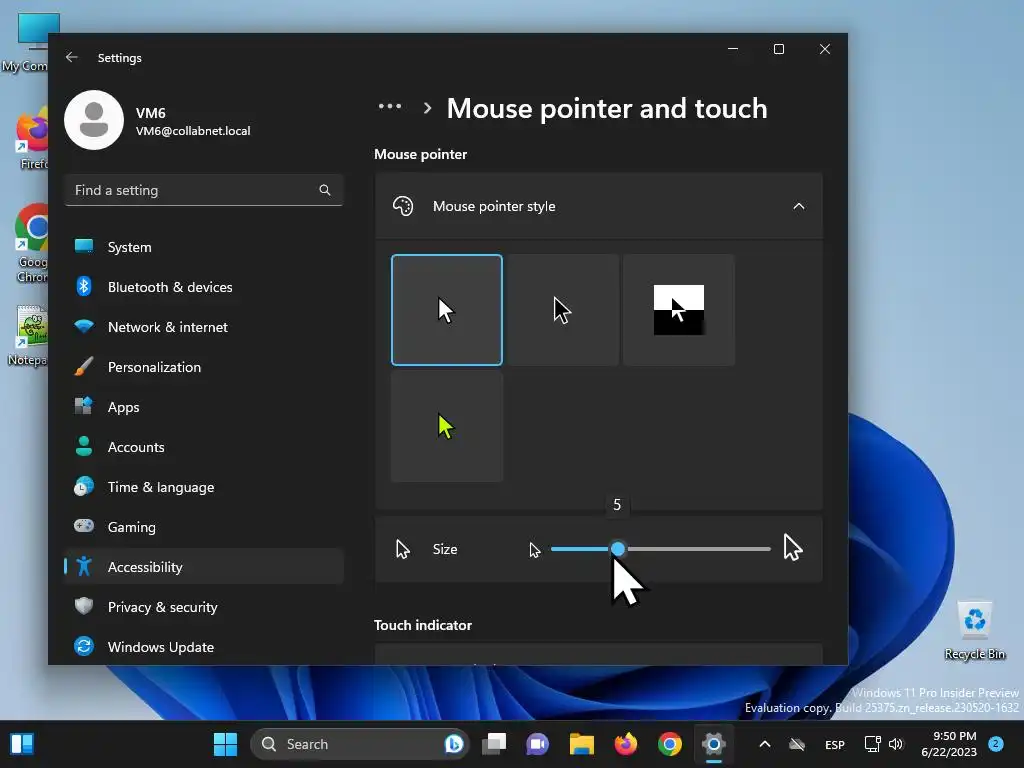Open Accounts settings category
This screenshot has height=768, width=1024.
tap(204, 447)
